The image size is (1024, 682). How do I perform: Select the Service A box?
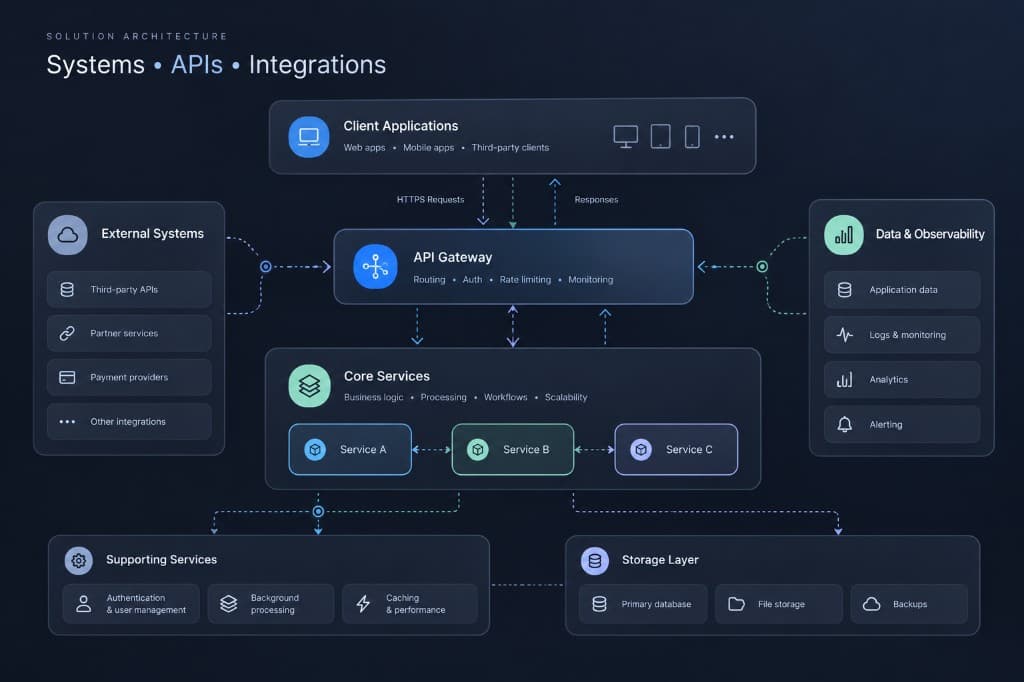click(350, 449)
